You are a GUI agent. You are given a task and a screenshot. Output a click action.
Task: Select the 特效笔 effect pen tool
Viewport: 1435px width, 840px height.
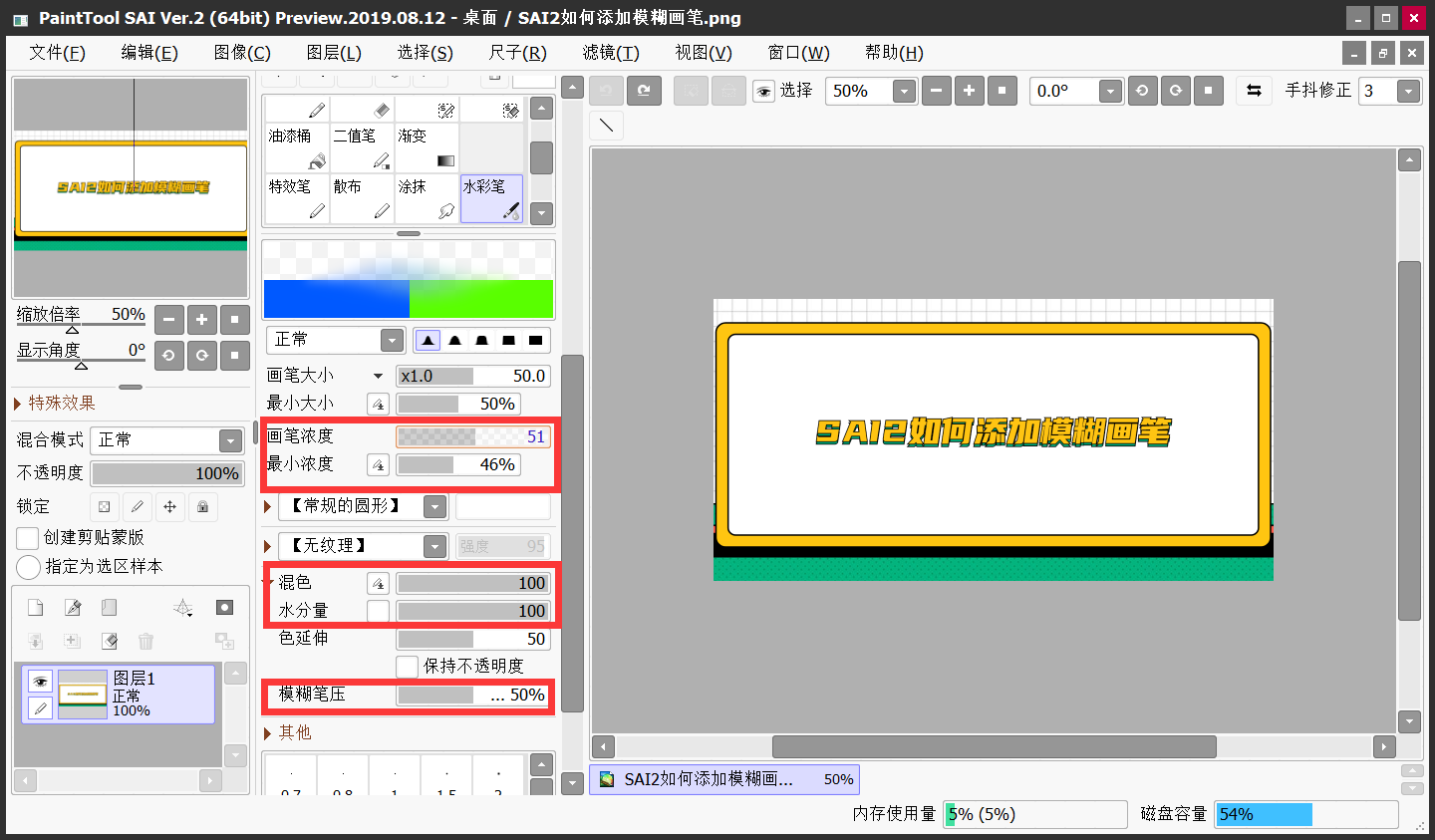297,198
